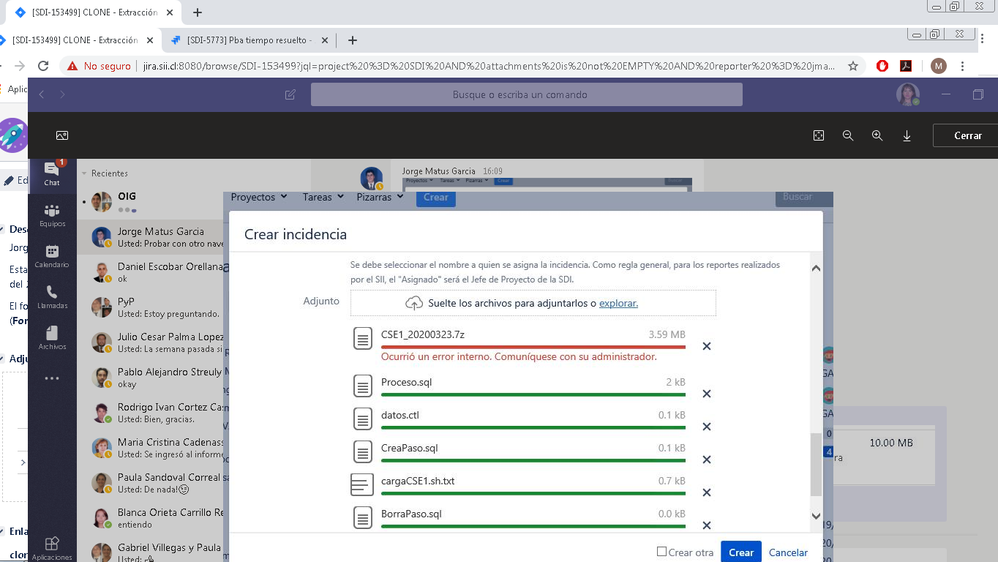This screenshot has width=998, height=562.
Task: Click the dialog scroll down arrow
Action: pos(816,516)
